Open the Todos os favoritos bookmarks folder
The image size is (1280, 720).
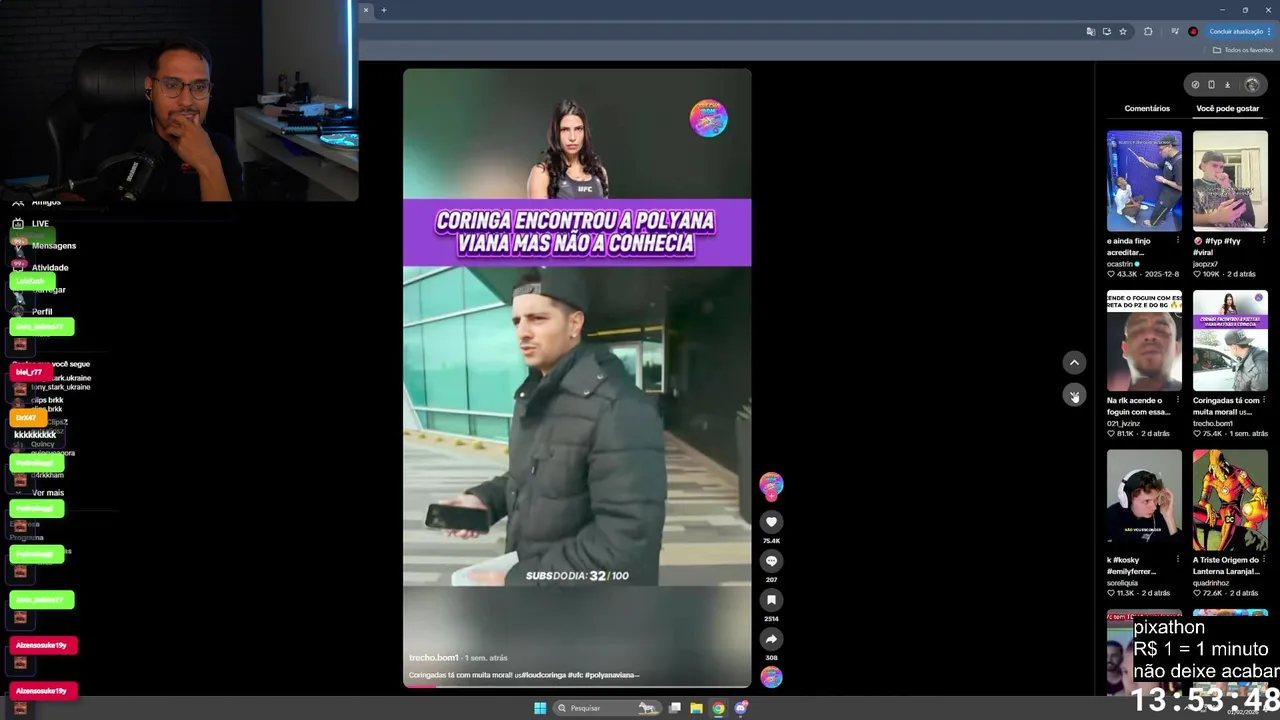coord(1242,50)
